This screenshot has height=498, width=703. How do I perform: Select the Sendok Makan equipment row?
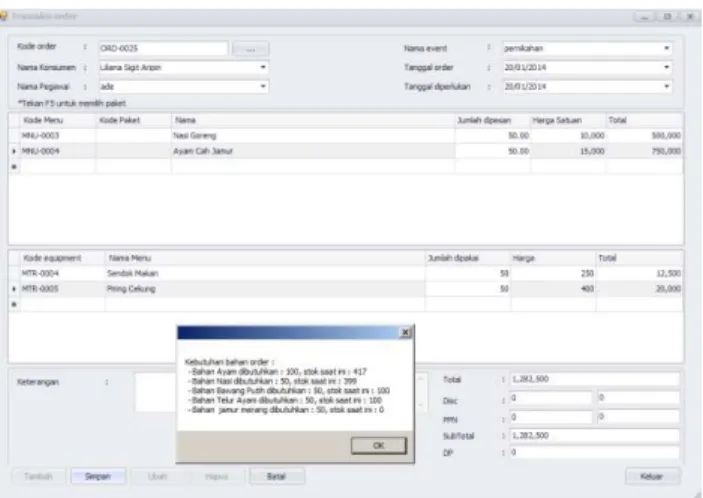tap(345, 273)
